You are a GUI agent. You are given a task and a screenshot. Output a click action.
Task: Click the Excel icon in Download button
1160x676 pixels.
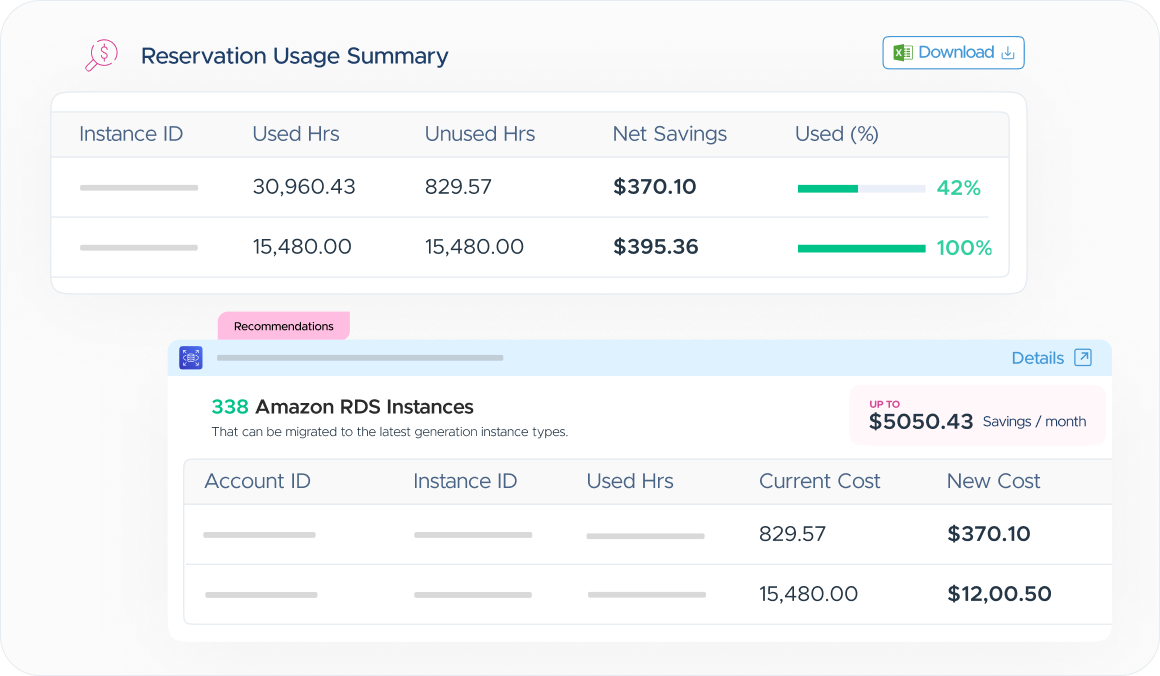tap(903, 53)
